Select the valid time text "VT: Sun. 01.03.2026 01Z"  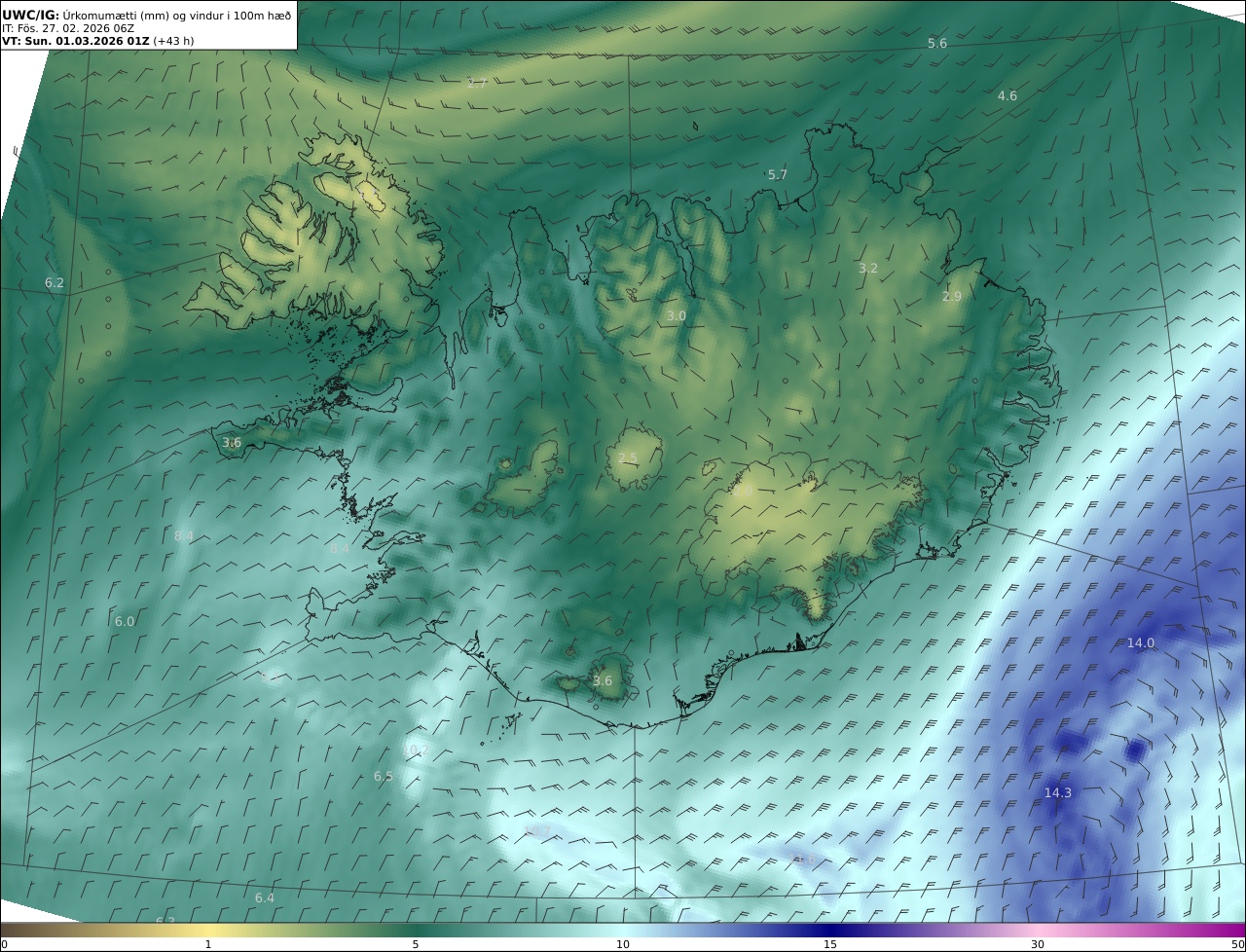coord(76,41)
